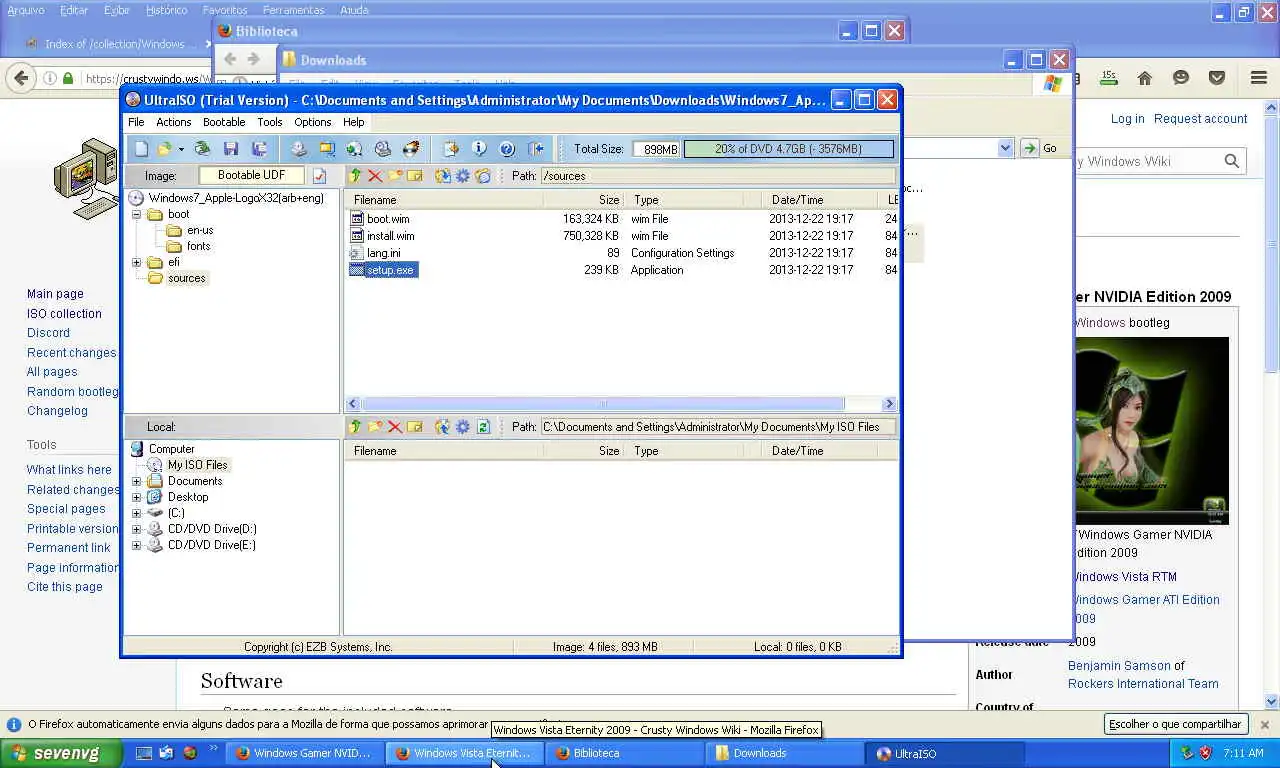The height and width of the screenshot is (768, 1280).
Task: Expand the efi folder in image tree
Action: coord(137,263)
